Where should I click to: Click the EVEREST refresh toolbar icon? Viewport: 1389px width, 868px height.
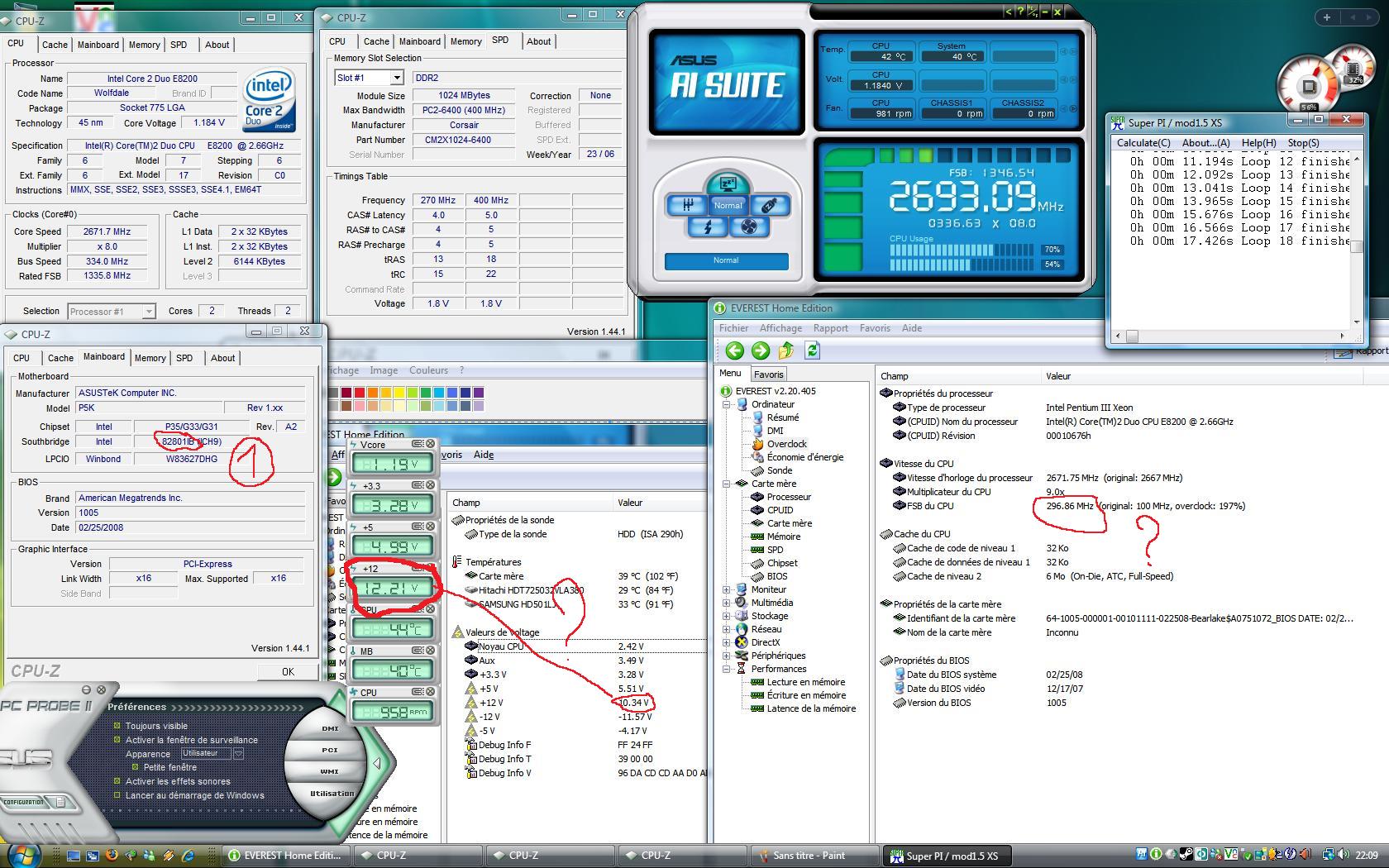[812, 351]
